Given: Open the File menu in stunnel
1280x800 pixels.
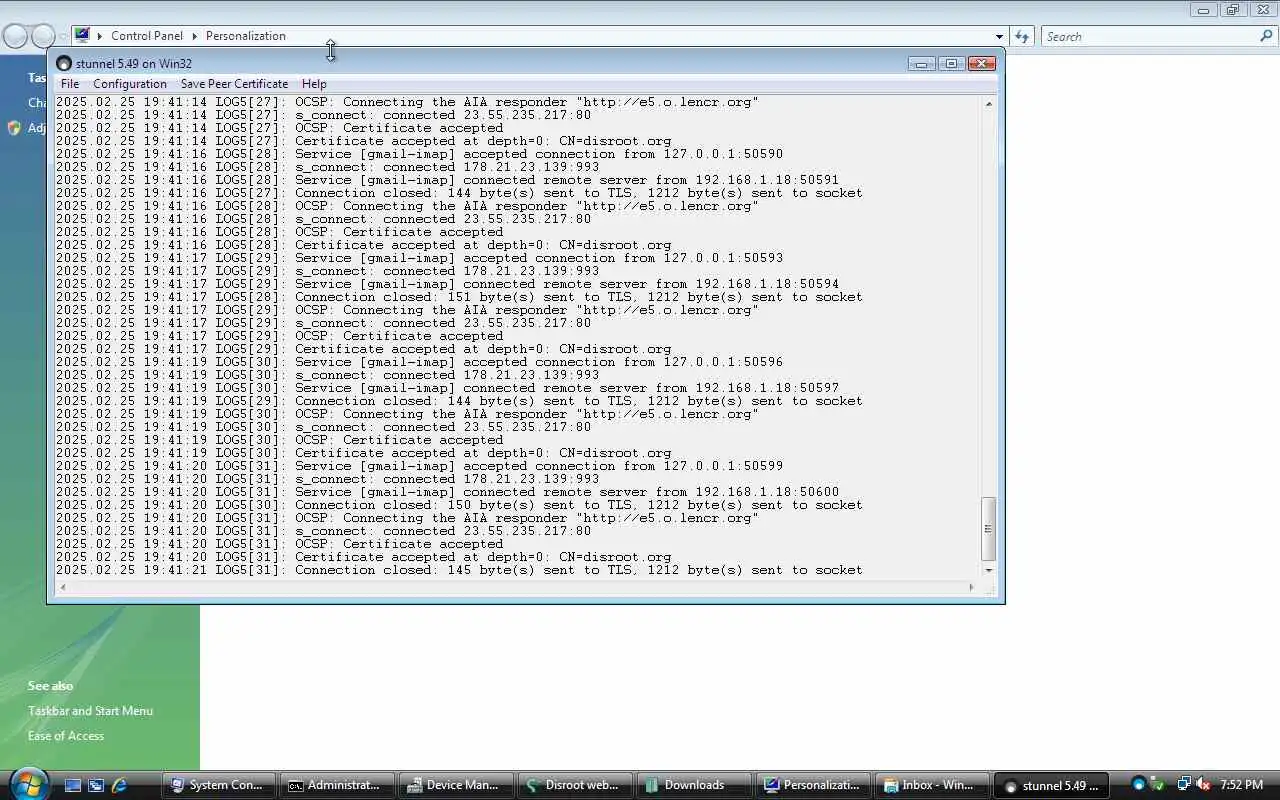Looking at the screenshot, I should coord(70,84).
